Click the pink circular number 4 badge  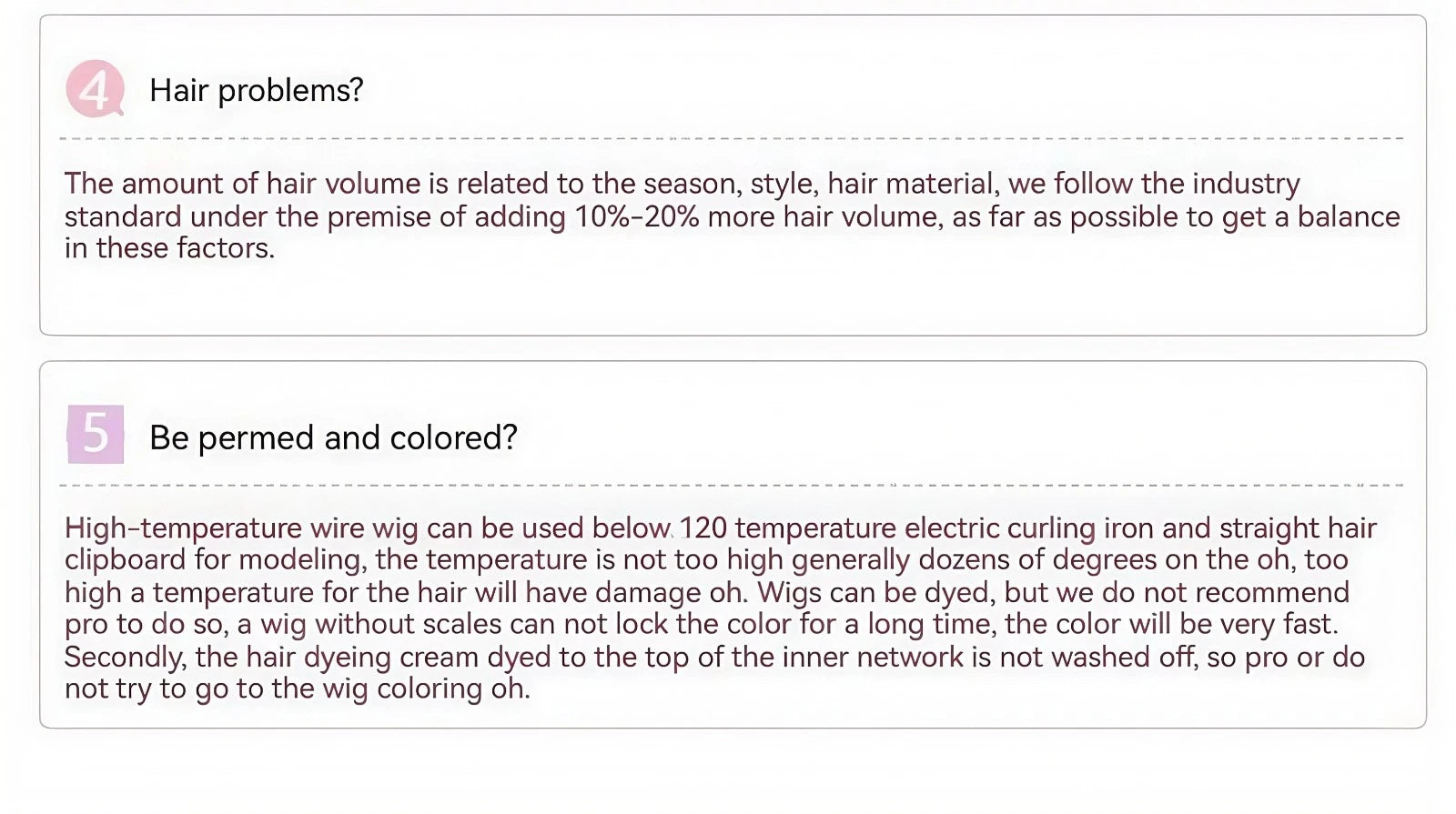point(95,89)
